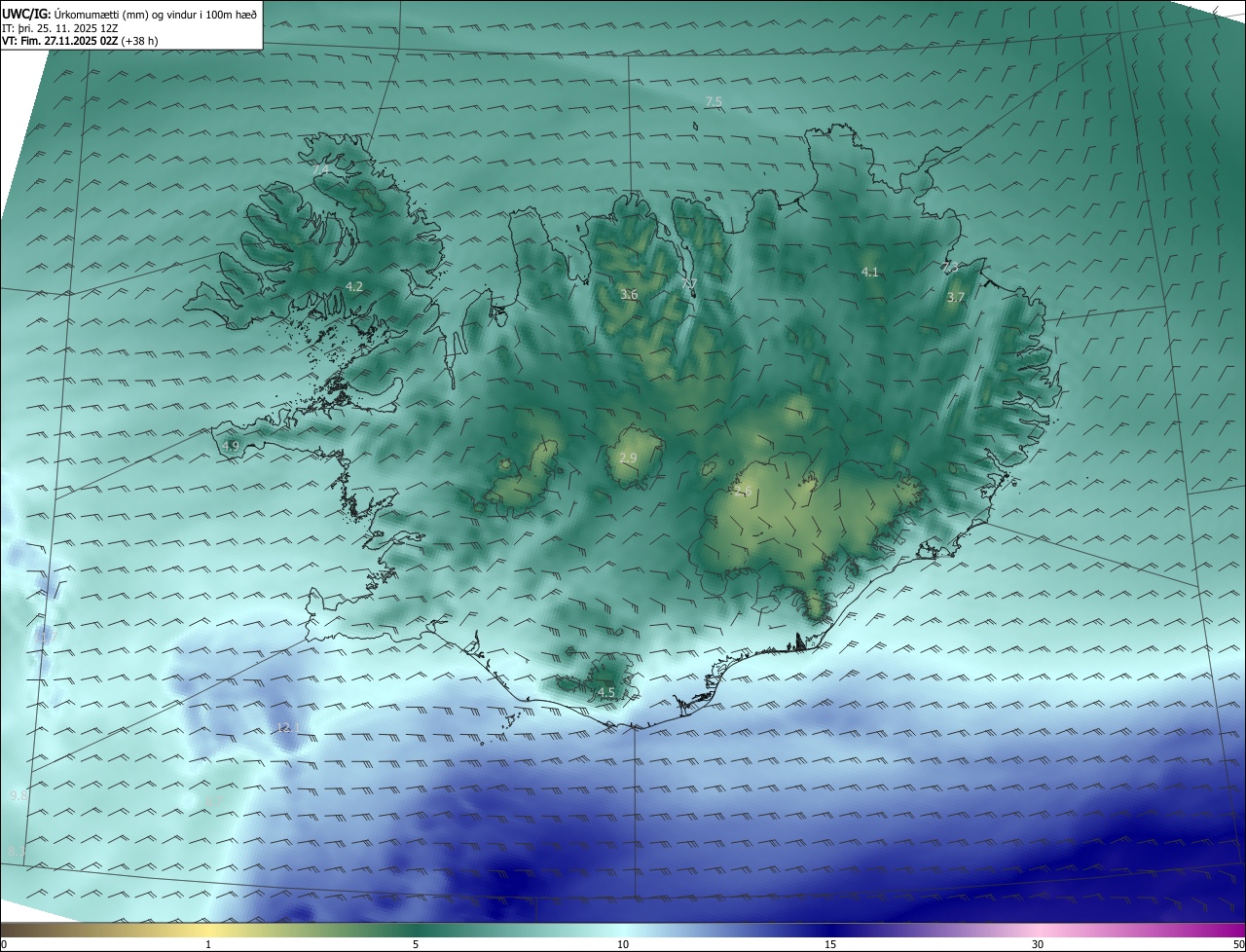This screenshot has height=952, width=1246.
Task: Click the colorbar tick label "15"
Action: click(x=830, y=944)
